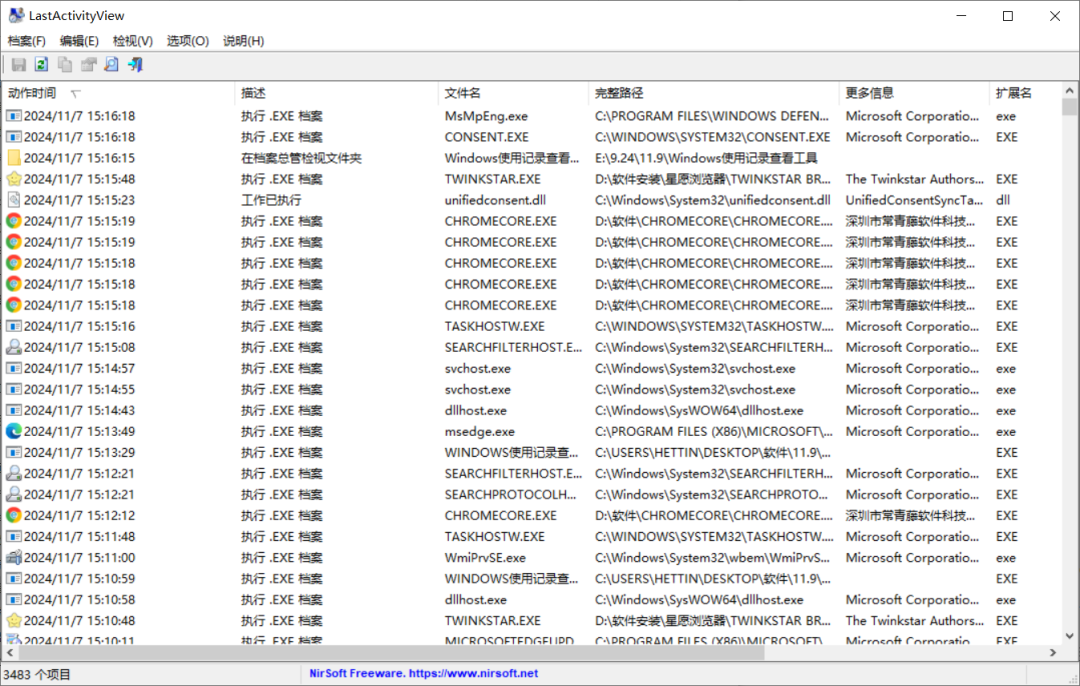Click the icon of the WmiPrvSE.exe row
Screen dimensions: 1080x686
click(14, 557)
